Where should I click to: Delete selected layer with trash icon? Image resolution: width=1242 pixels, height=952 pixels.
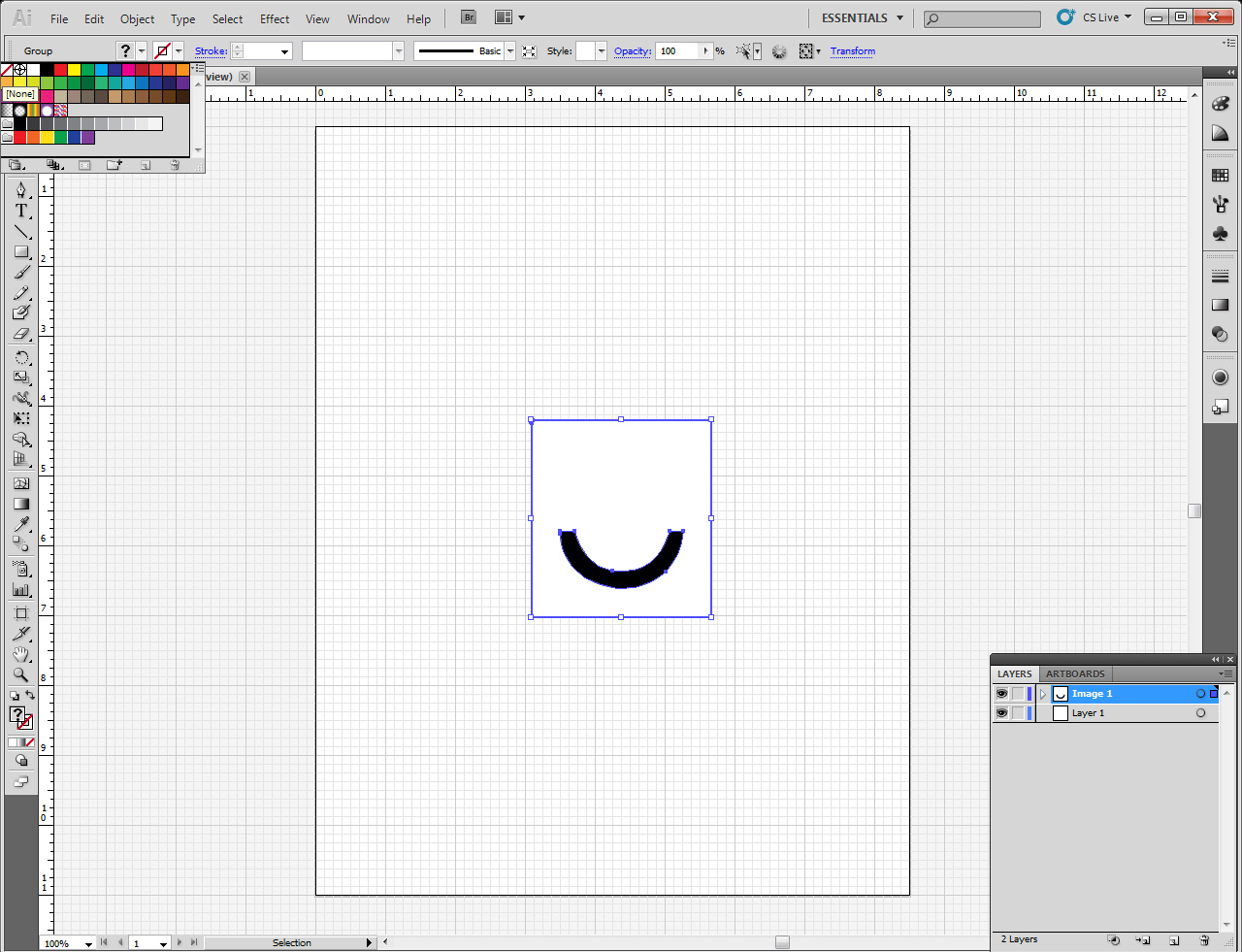point(1204,940)
